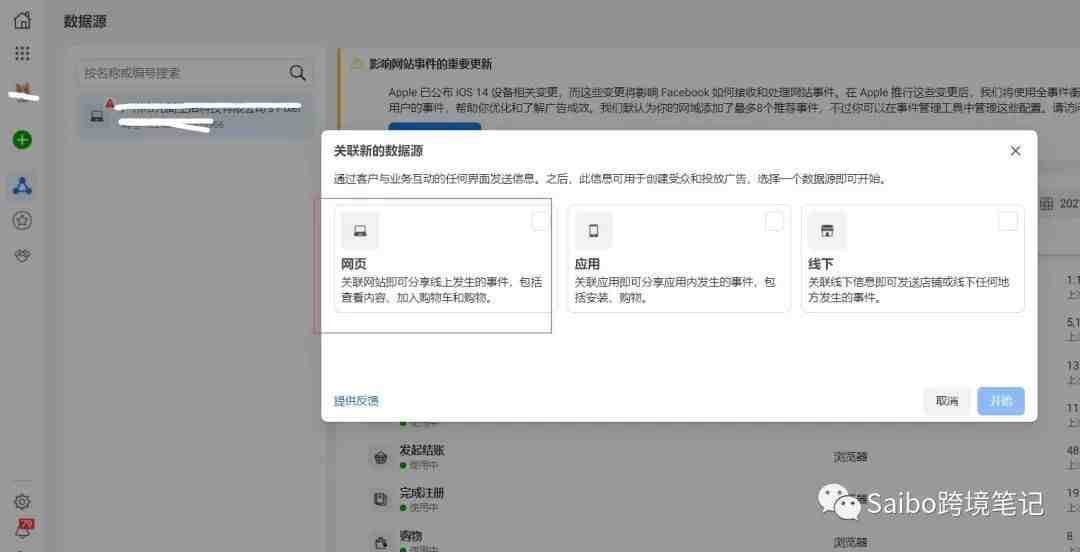Click the 完成注册 event icon
The height and width of the screenshot is (552, 1080).
coord(380,500)
